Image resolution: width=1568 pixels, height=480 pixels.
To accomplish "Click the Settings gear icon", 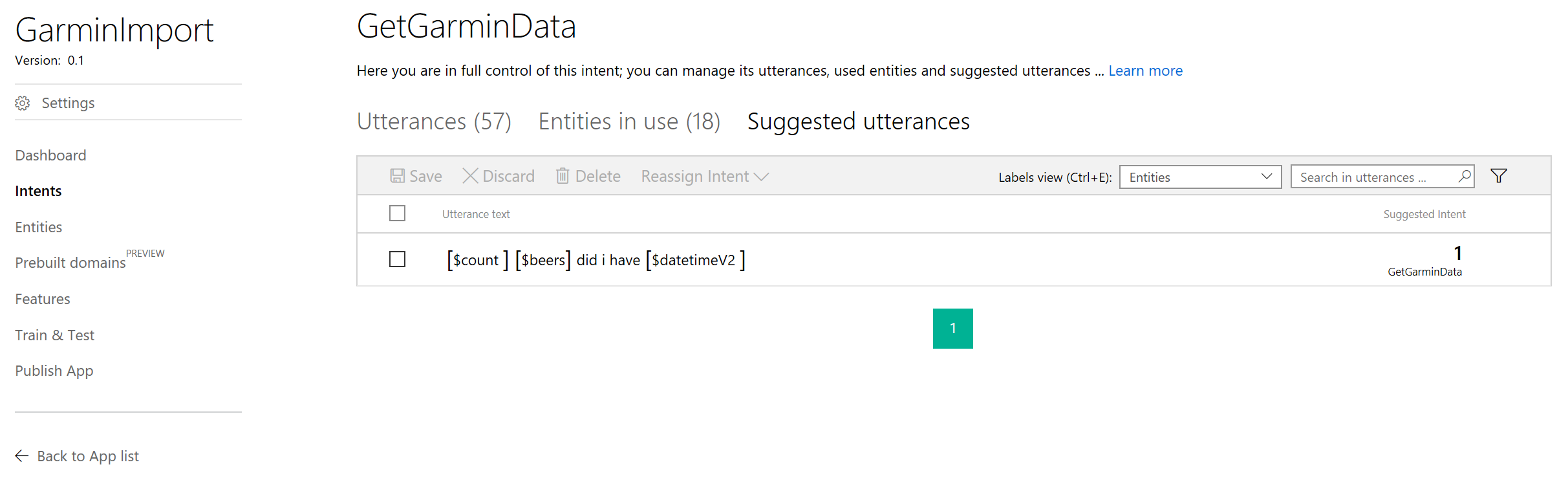I will (x=23, y=104).
